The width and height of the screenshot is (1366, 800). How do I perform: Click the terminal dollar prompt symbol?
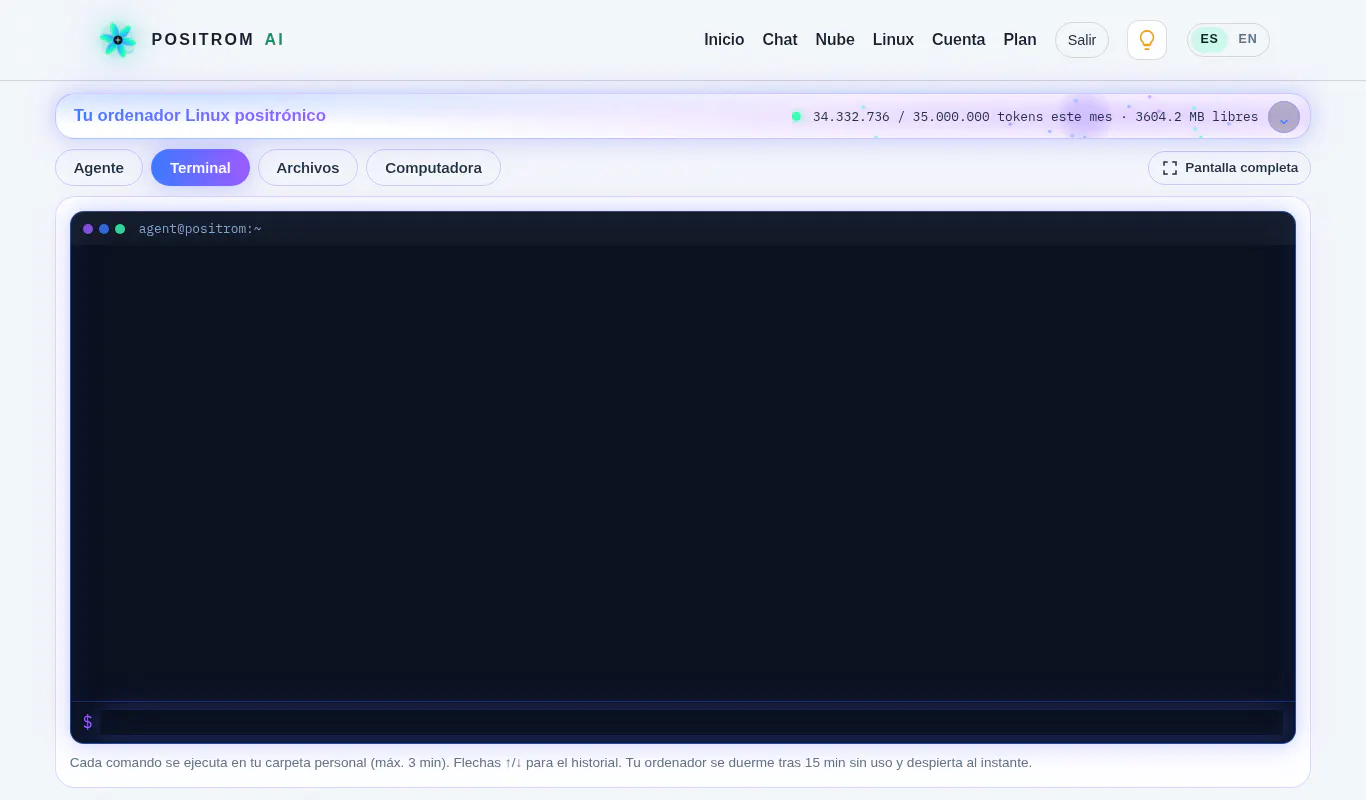tap(88, 722)
